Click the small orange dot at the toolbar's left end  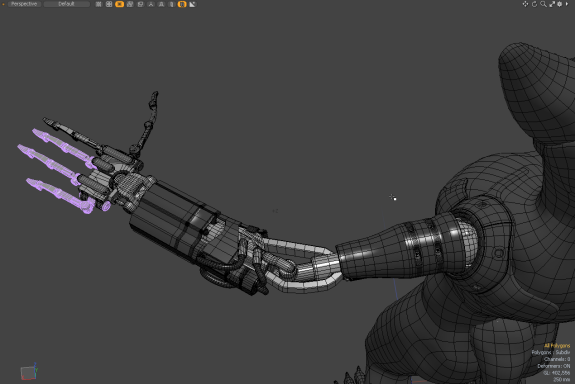tap(4, 4)
